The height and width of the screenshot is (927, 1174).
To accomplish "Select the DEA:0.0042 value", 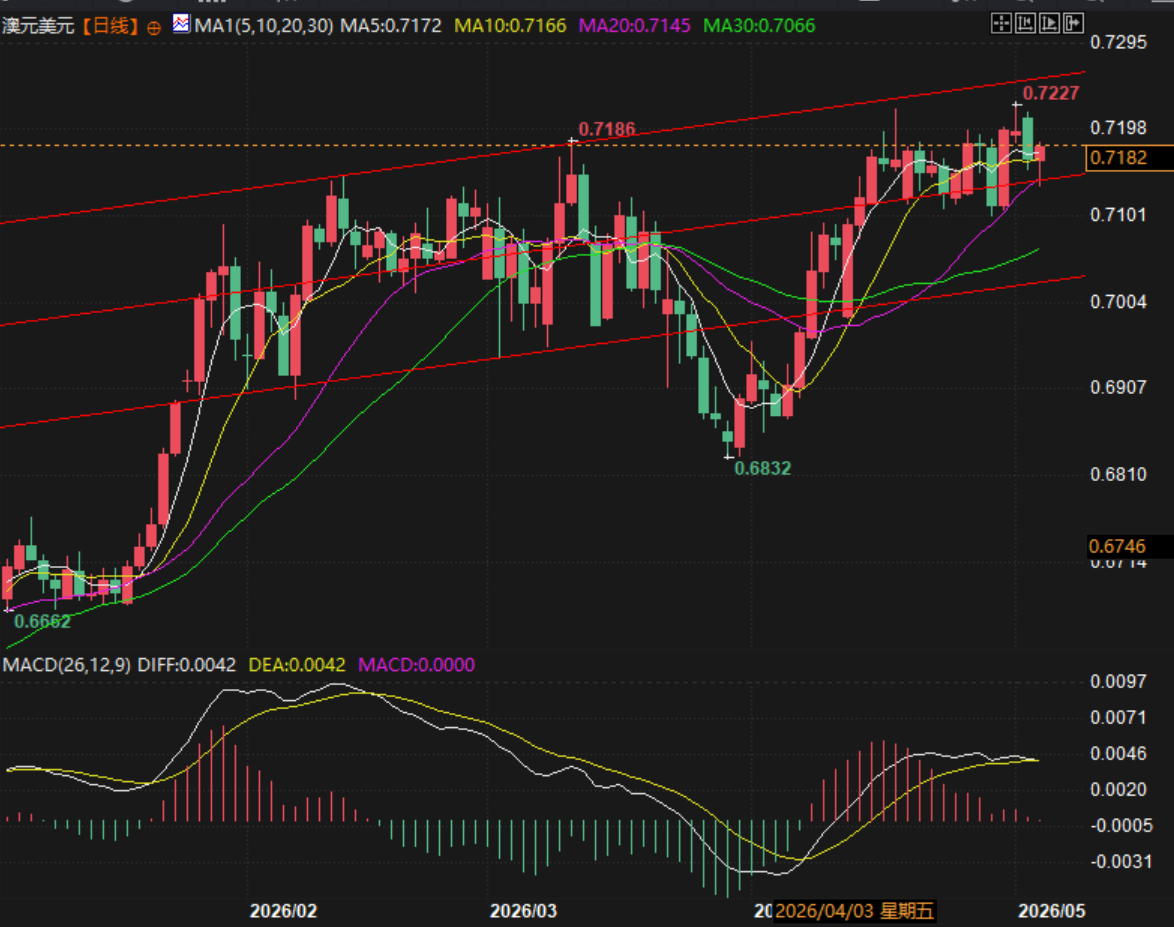I will coord(296,665).
